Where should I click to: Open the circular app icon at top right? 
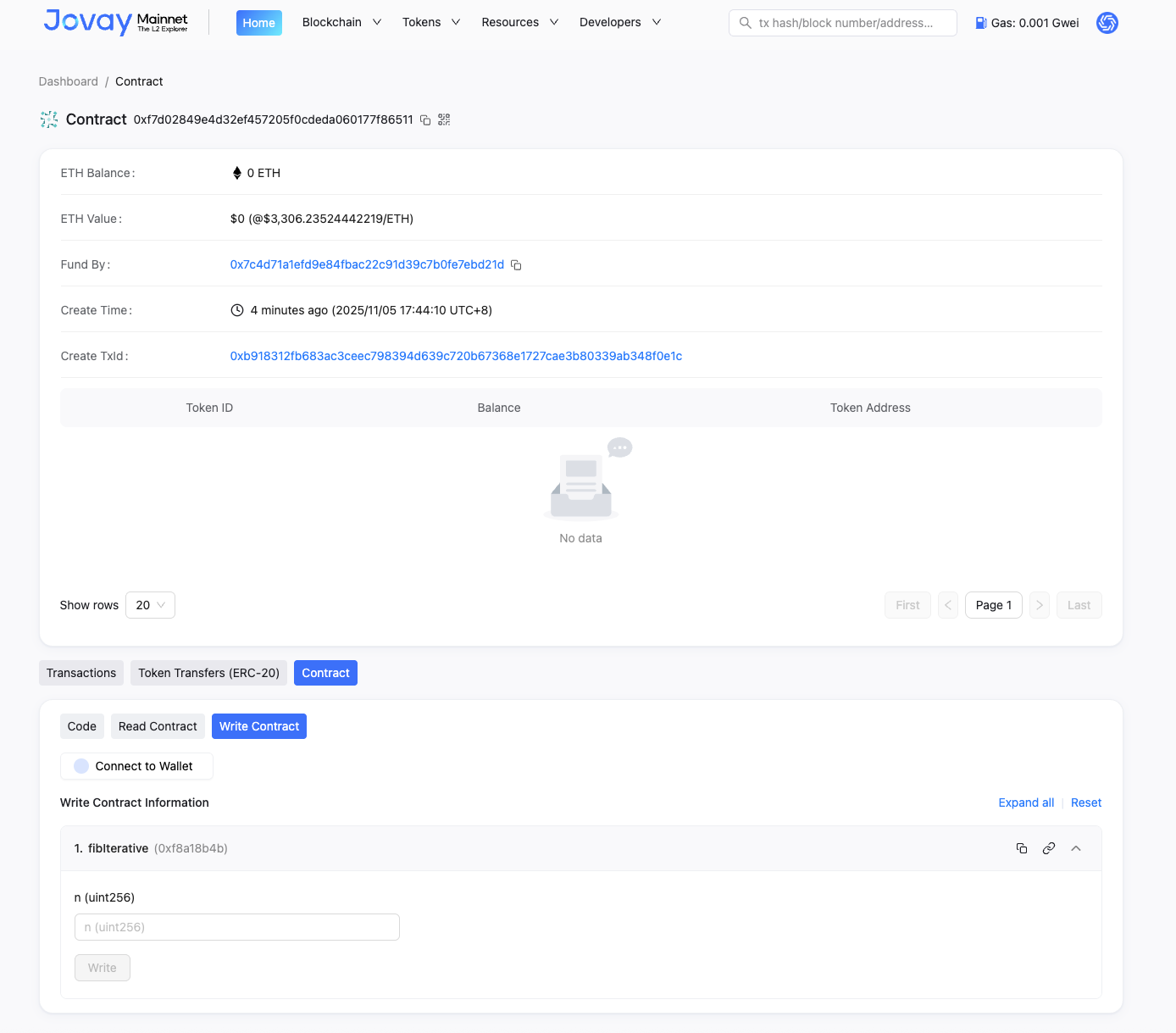click(x=1107, y=23)
